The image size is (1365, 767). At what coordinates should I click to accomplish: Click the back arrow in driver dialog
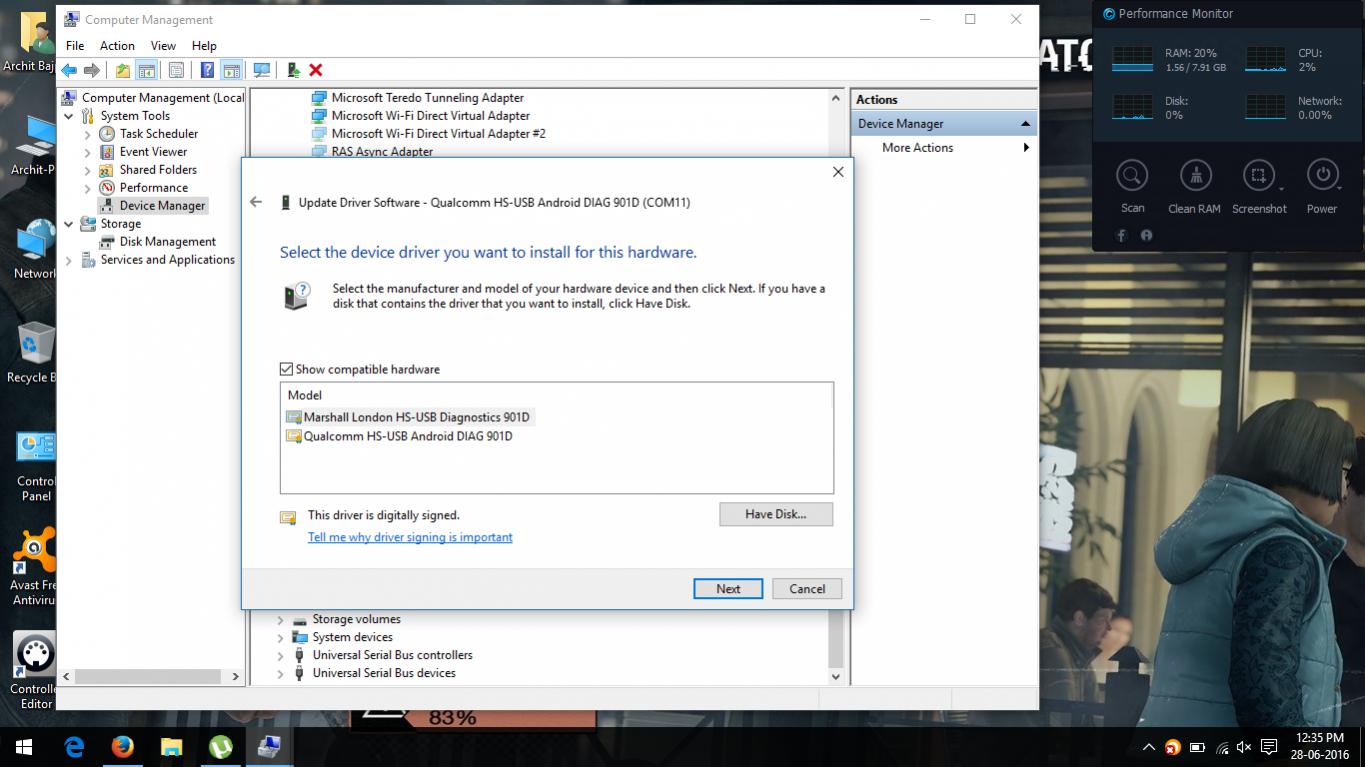256,202
